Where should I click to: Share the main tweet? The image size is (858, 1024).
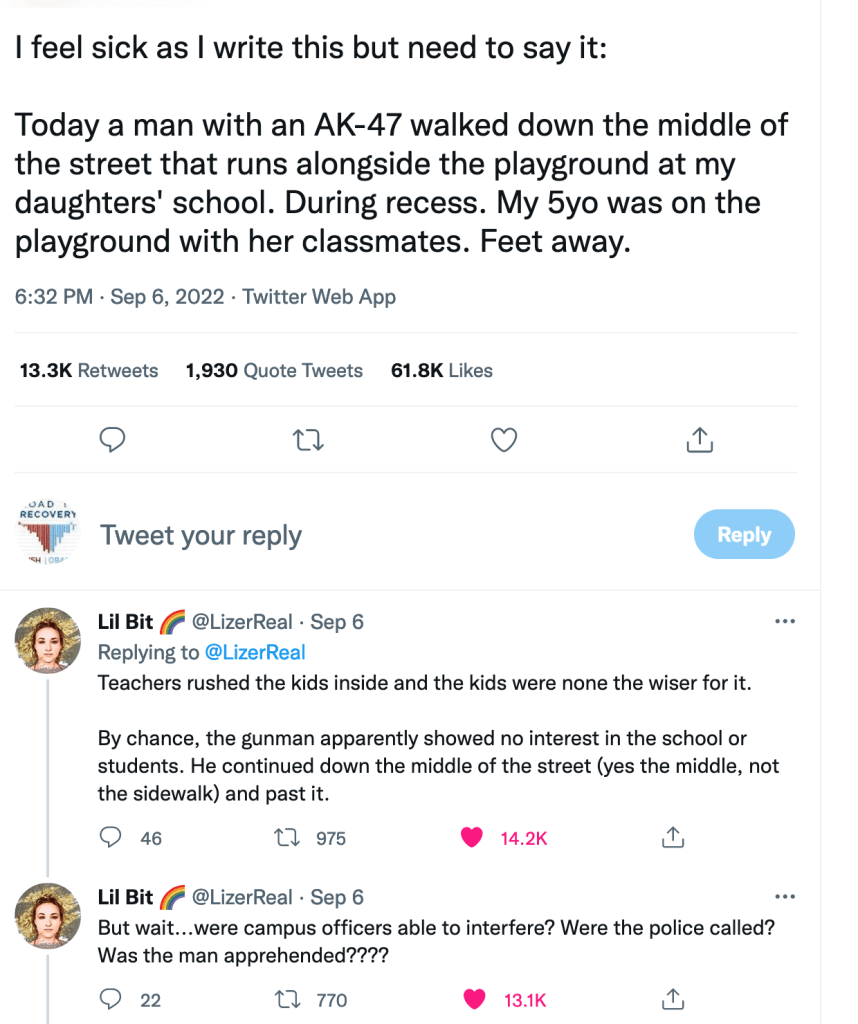pos(700,439)
